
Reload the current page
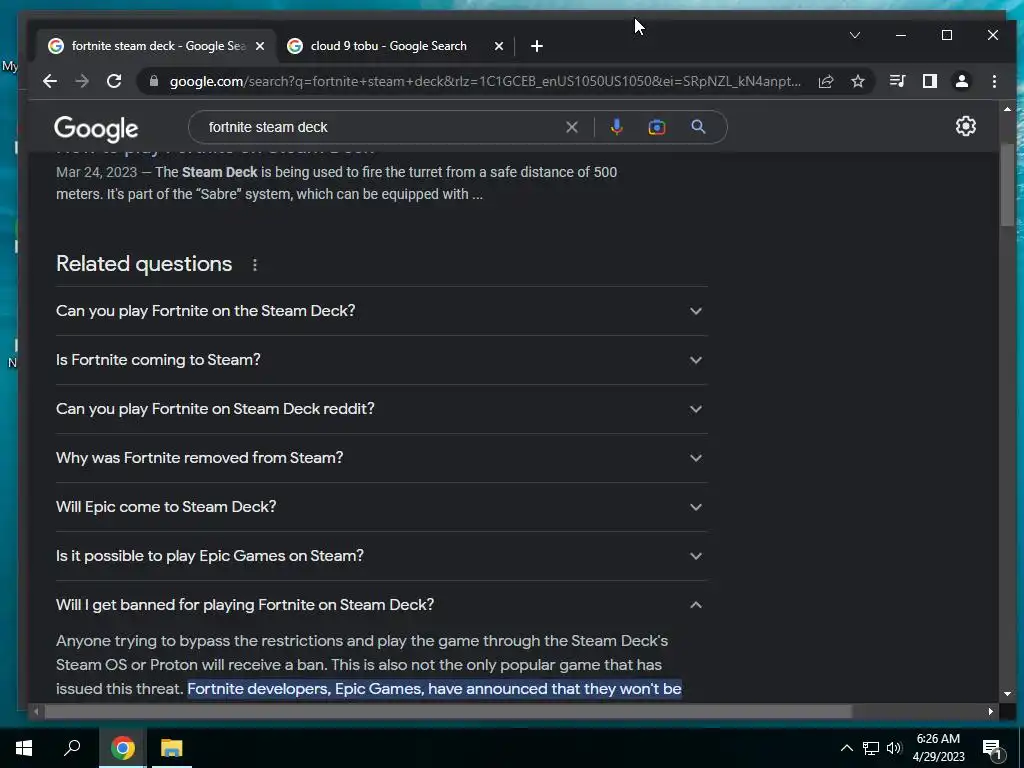click(x=114, y=81)
